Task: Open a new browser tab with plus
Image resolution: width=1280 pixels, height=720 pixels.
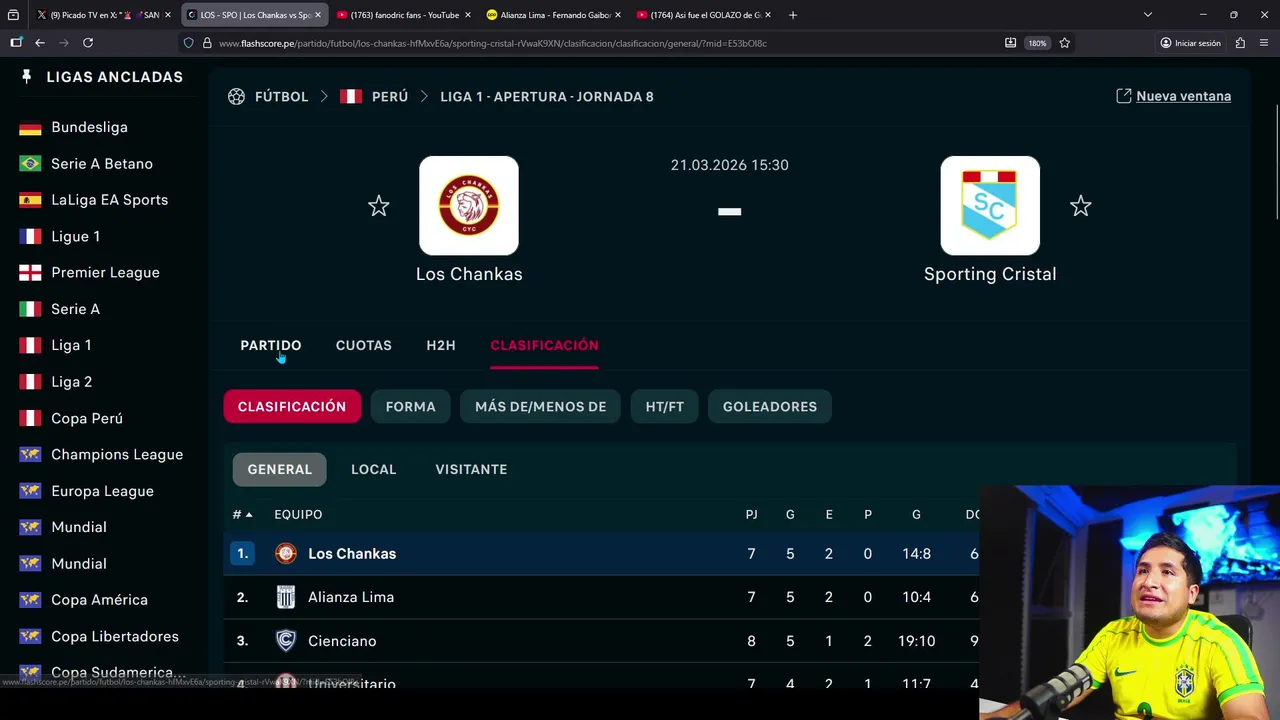Action: coord(792,15)
